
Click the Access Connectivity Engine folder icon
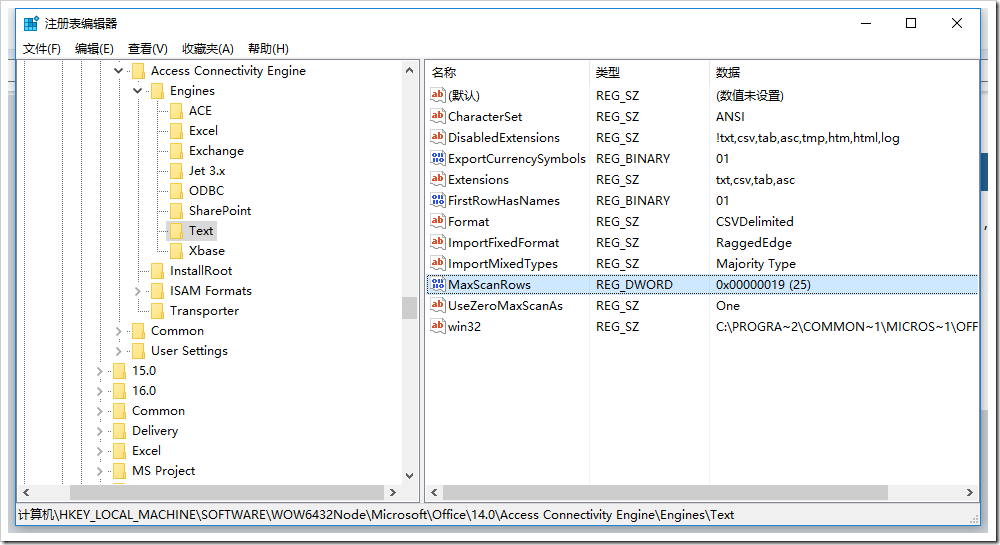138,71
